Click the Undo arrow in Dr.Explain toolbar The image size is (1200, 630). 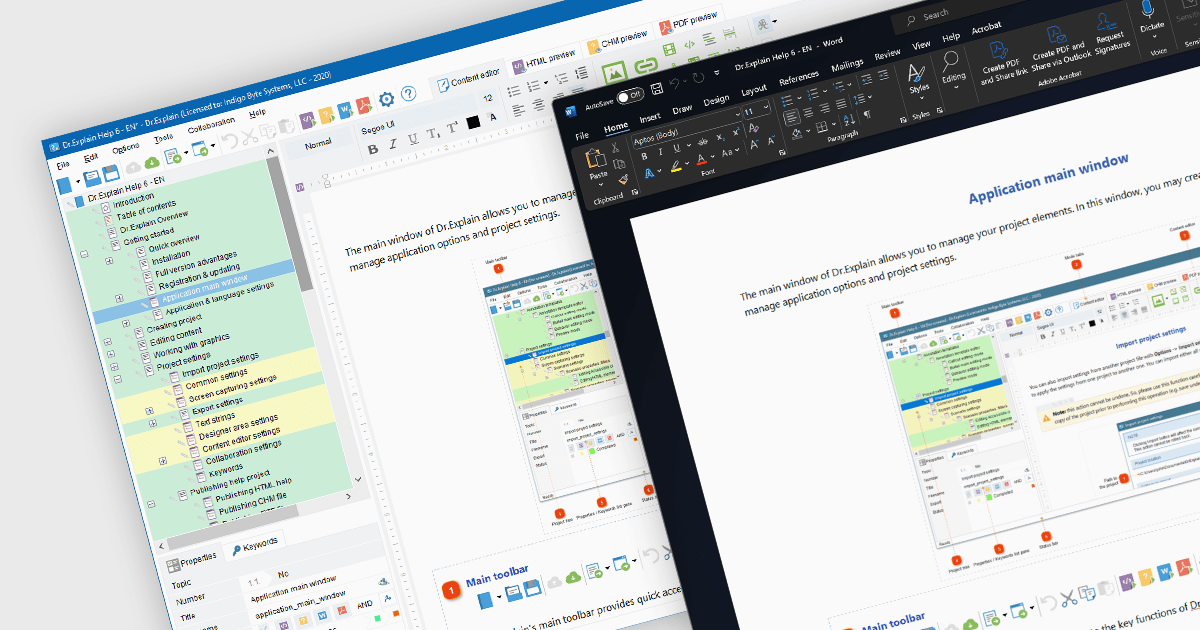229,141
